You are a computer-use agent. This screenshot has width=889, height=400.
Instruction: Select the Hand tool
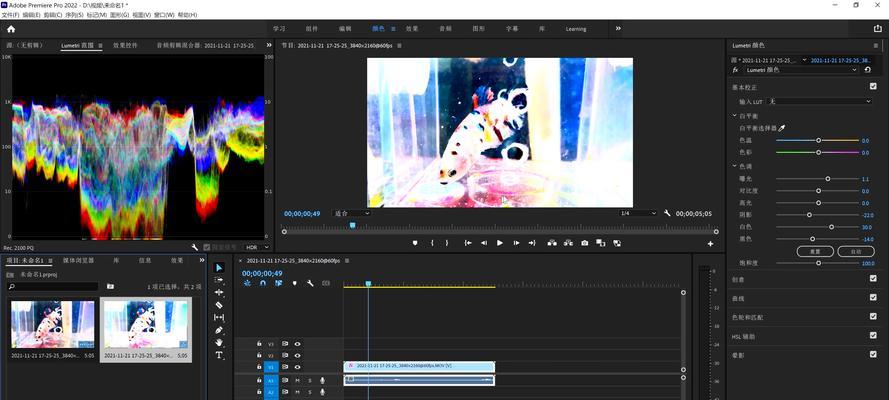click(219, 342)
